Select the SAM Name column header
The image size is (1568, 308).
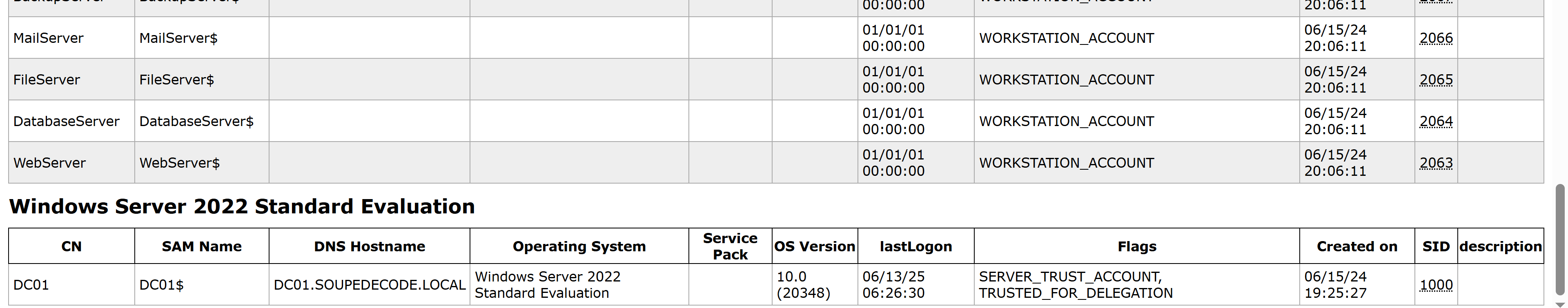coord(202,246)
